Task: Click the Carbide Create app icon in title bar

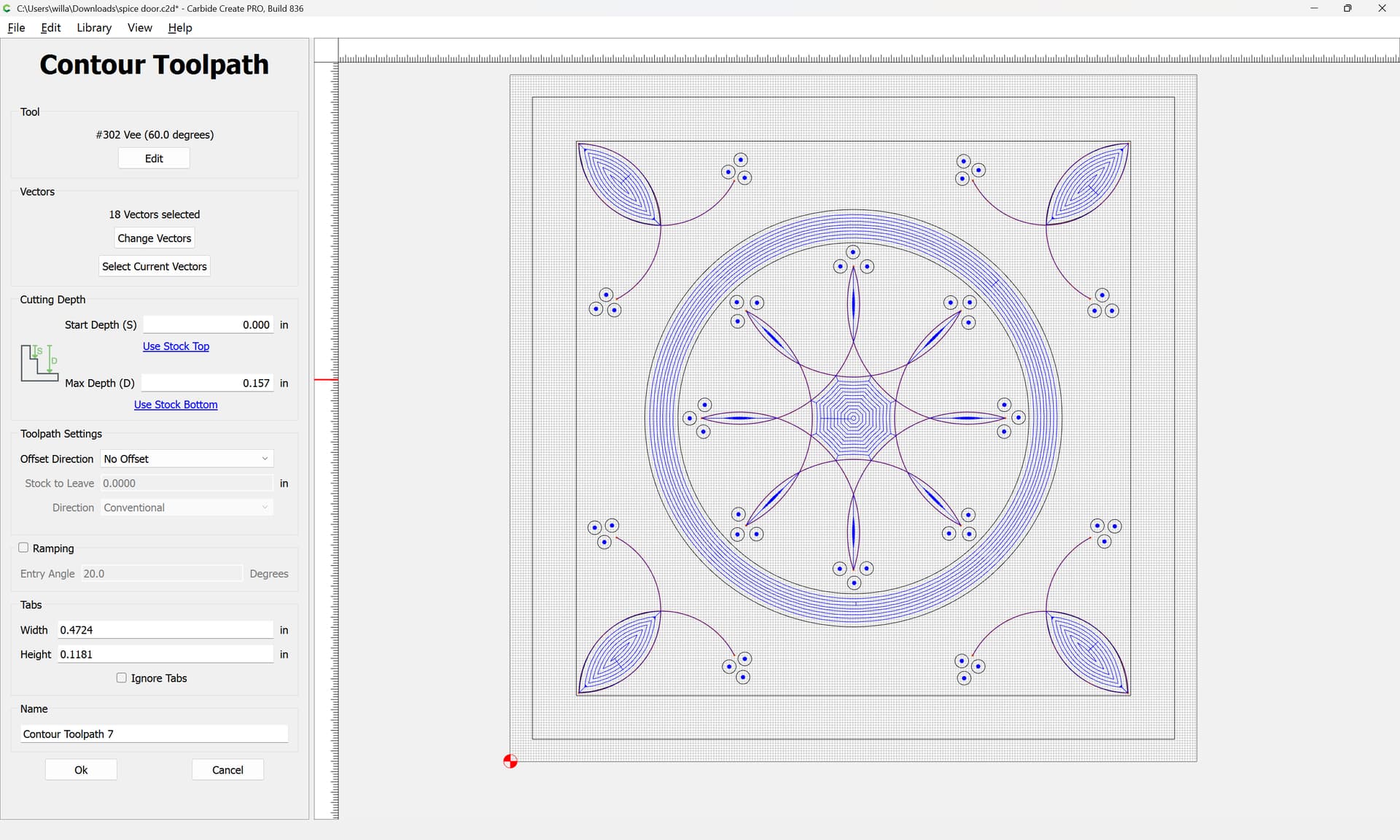Action: click(x=7, y=8)
